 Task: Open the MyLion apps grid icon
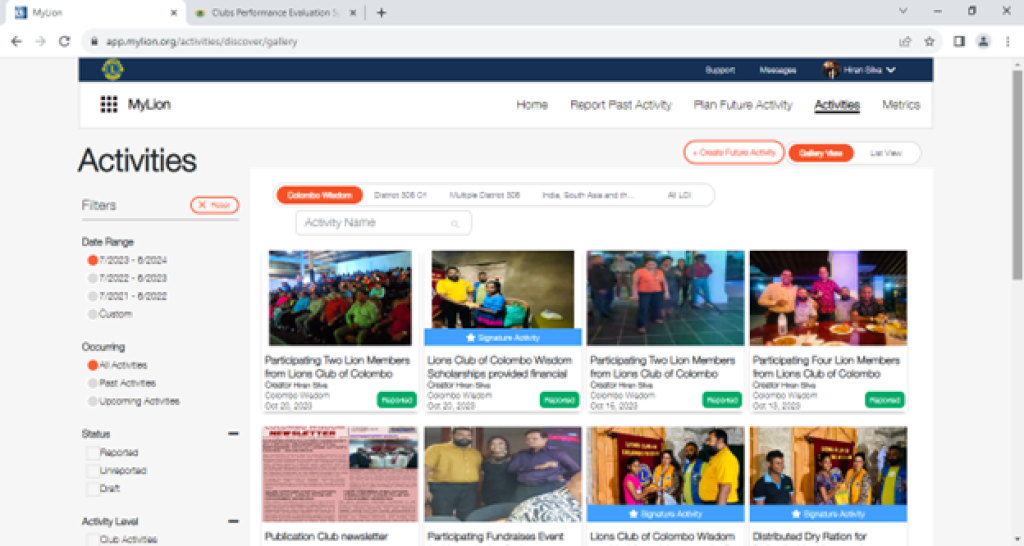click(108, 104)
